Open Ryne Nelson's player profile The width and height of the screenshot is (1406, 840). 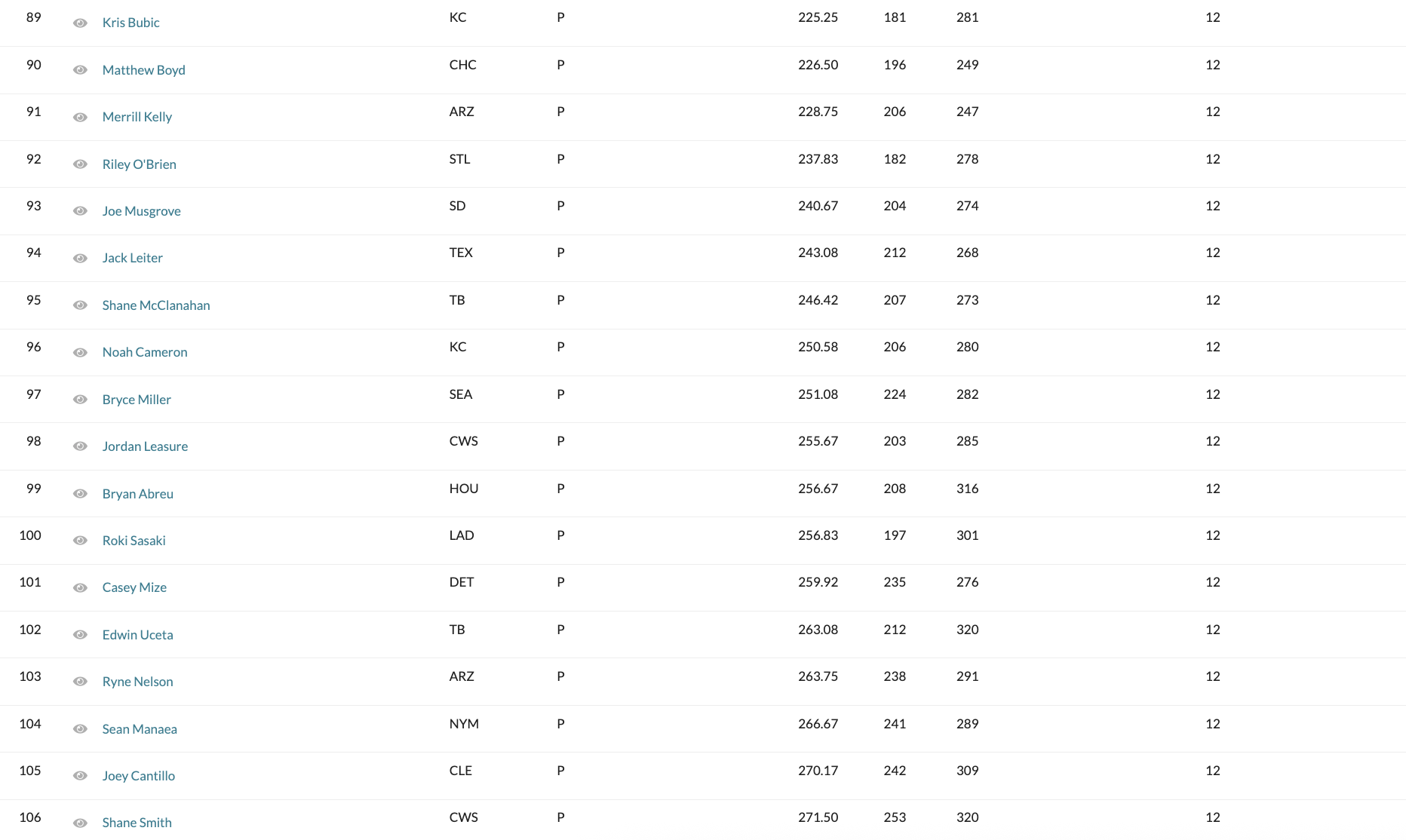[137, 682]
